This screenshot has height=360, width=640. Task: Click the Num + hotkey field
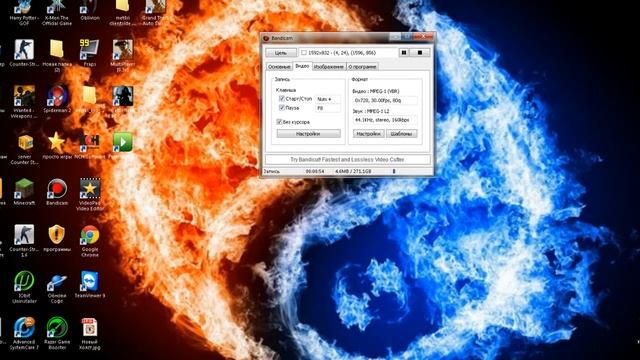pos(328,99)
